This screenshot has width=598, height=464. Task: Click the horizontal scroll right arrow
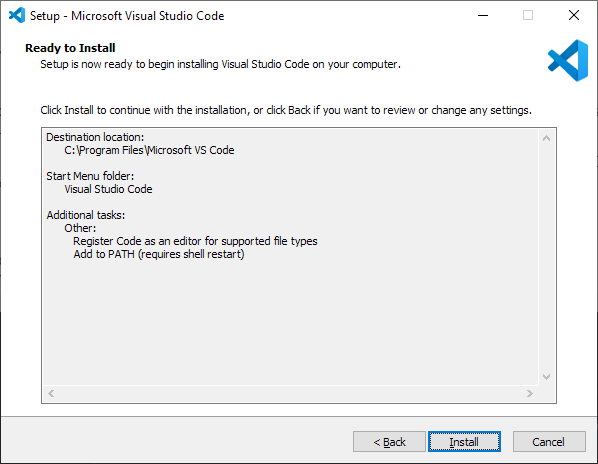point(529,393)
